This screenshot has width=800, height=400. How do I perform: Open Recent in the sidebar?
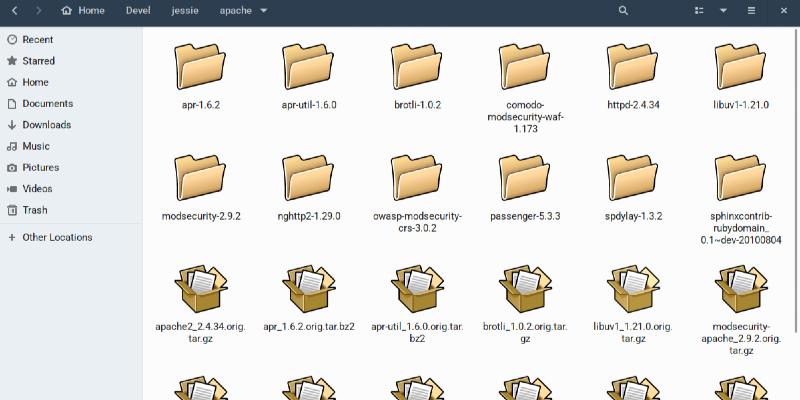(38, 40)
